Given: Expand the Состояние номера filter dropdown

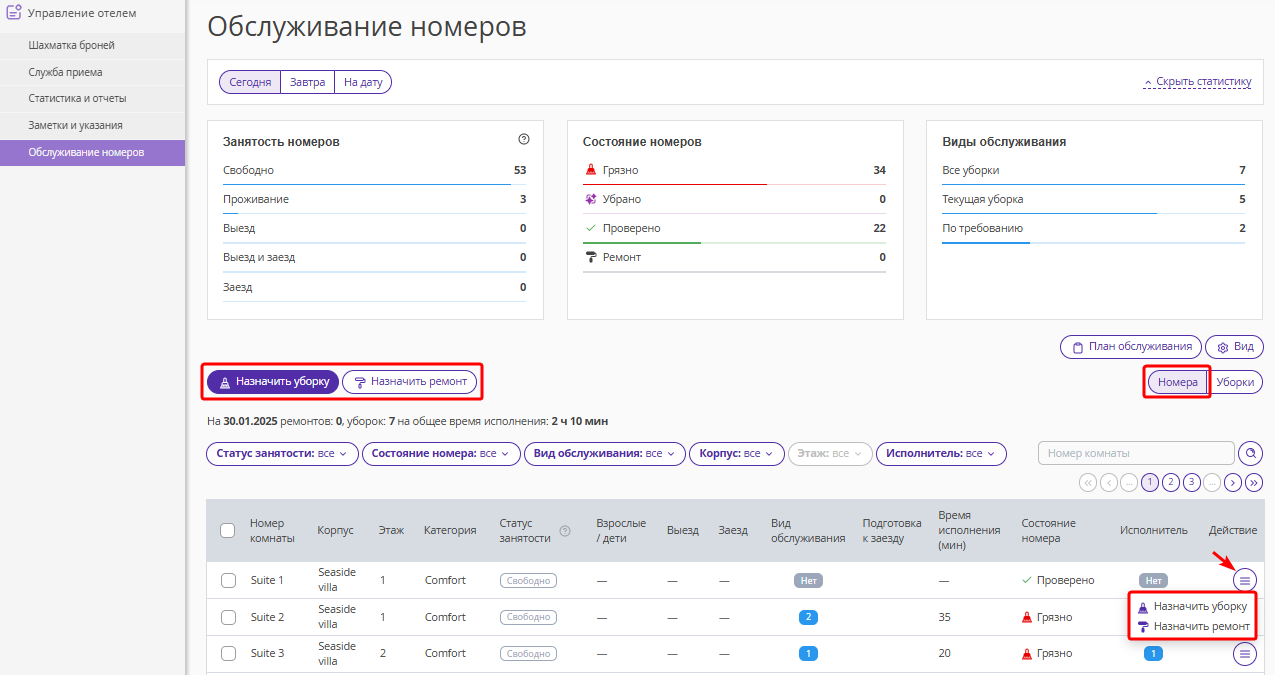Looking at the screenshot, I should [x=441, y=454].
